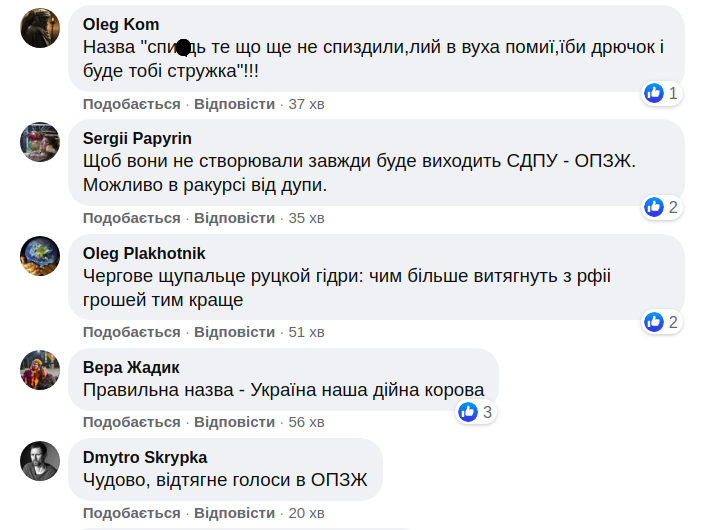This screenshot has height=530, width=722.
Task: Open Oleg Kom's profile picture
Action: [x=41, y=27]
